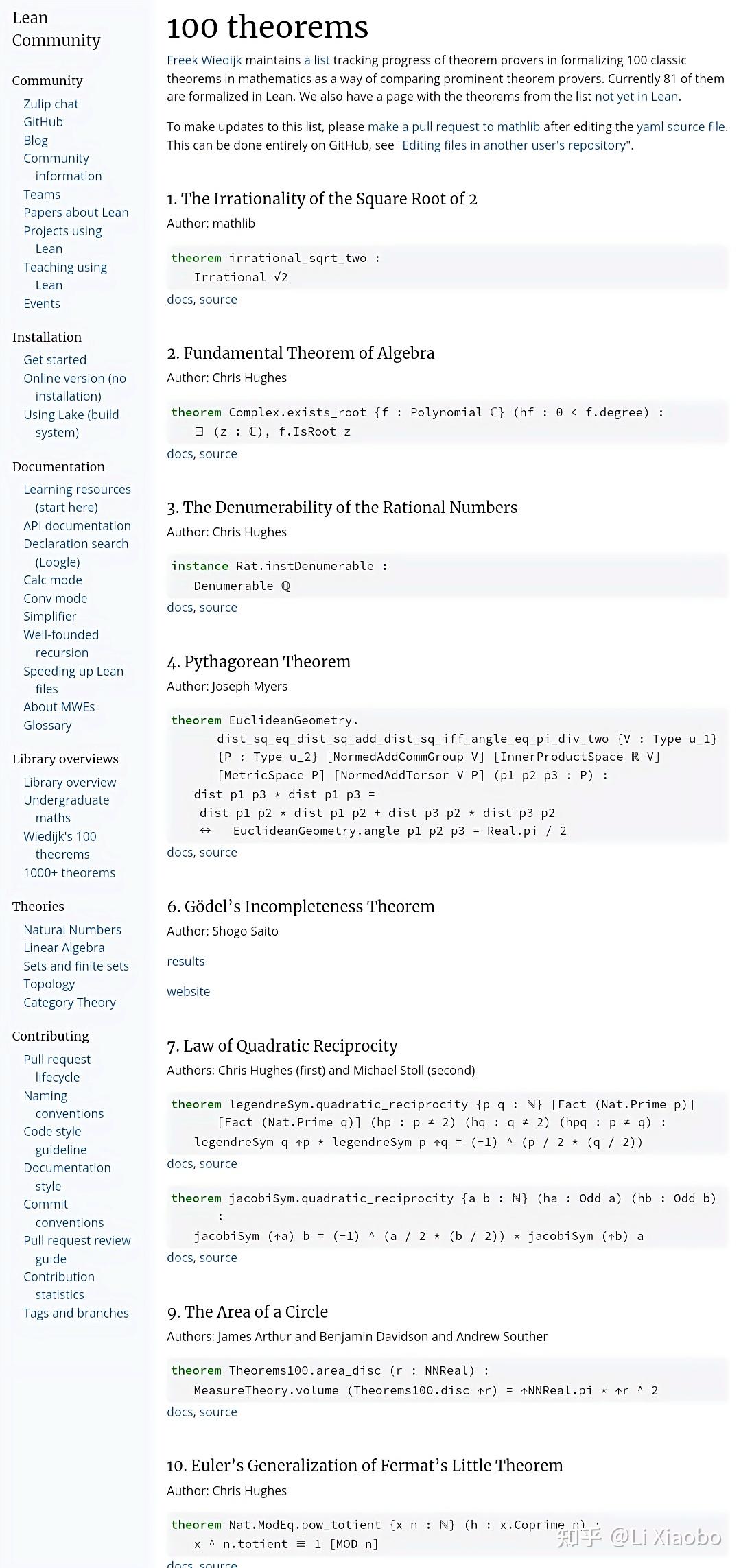
Task: Click 'Editing files in another user's repository' link
Action: click(515, 145)
